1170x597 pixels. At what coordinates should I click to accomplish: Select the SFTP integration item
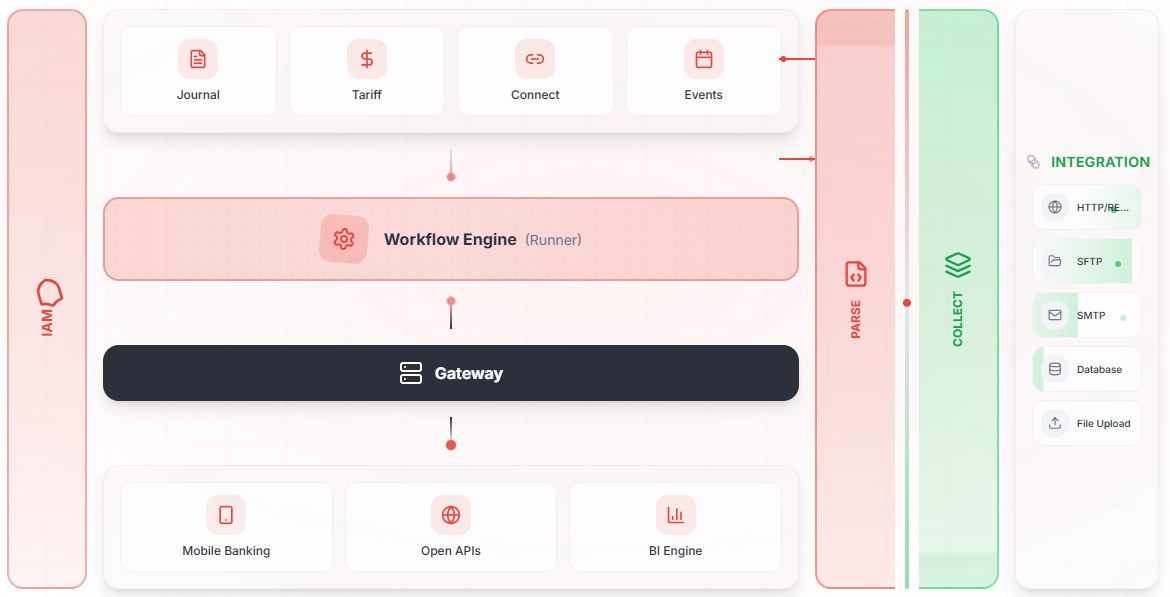tap(1086, 261)
